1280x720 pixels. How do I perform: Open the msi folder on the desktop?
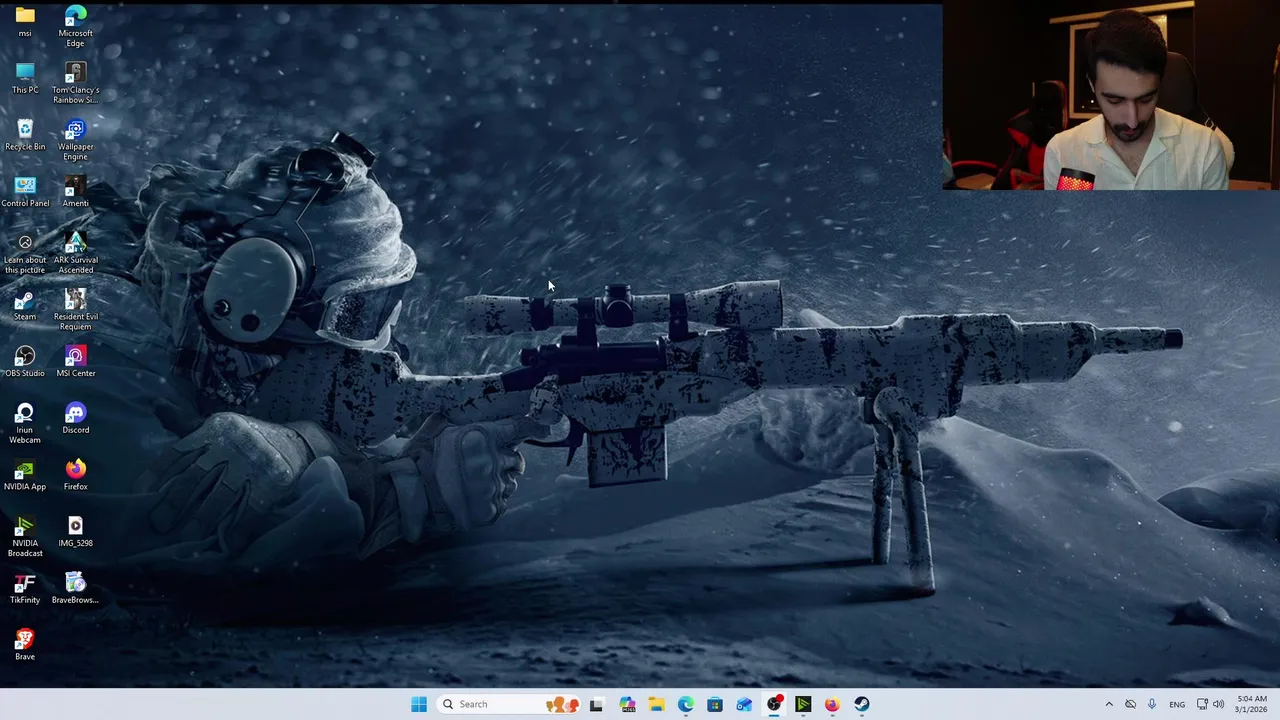click(25, 22)
